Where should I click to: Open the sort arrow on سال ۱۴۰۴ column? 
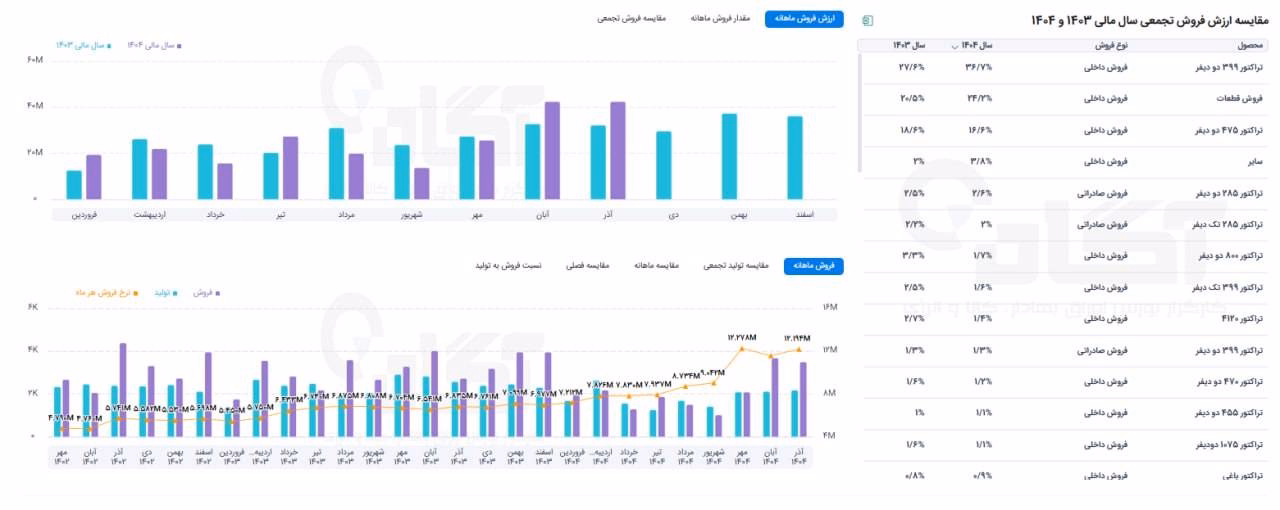955,46
